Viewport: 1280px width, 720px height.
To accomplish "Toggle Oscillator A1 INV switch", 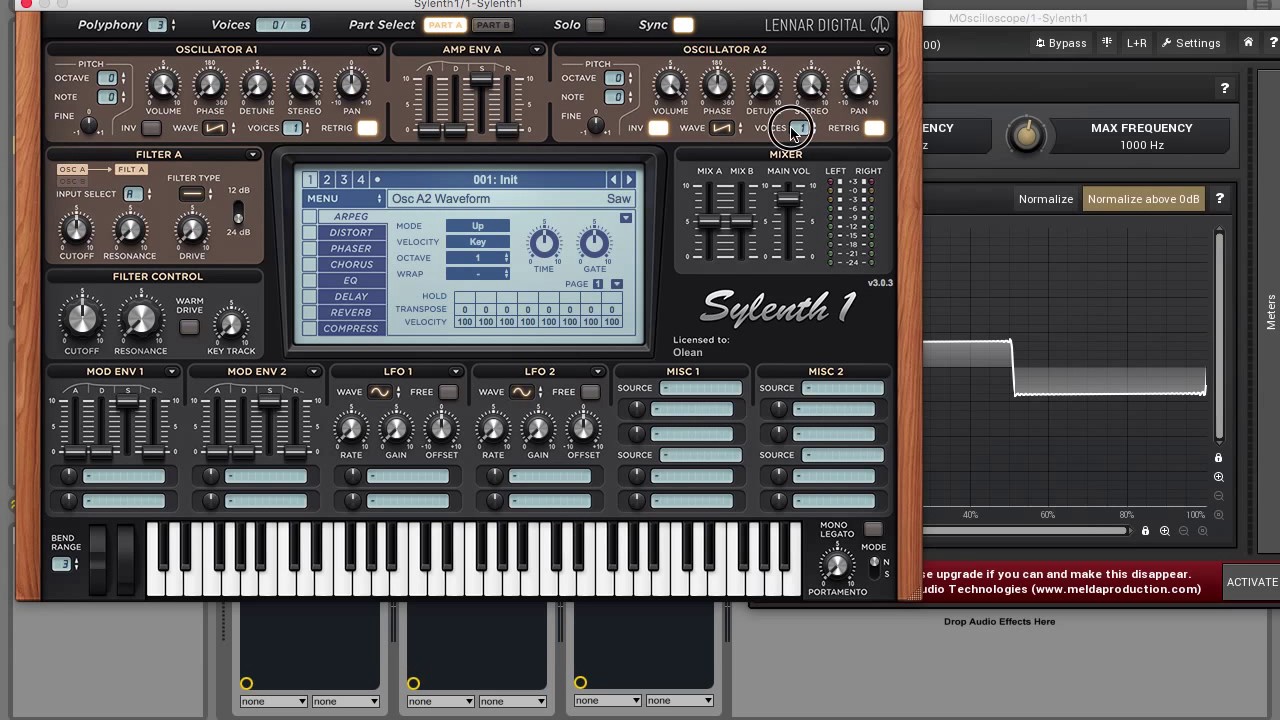I will click(x=151, y=128).
